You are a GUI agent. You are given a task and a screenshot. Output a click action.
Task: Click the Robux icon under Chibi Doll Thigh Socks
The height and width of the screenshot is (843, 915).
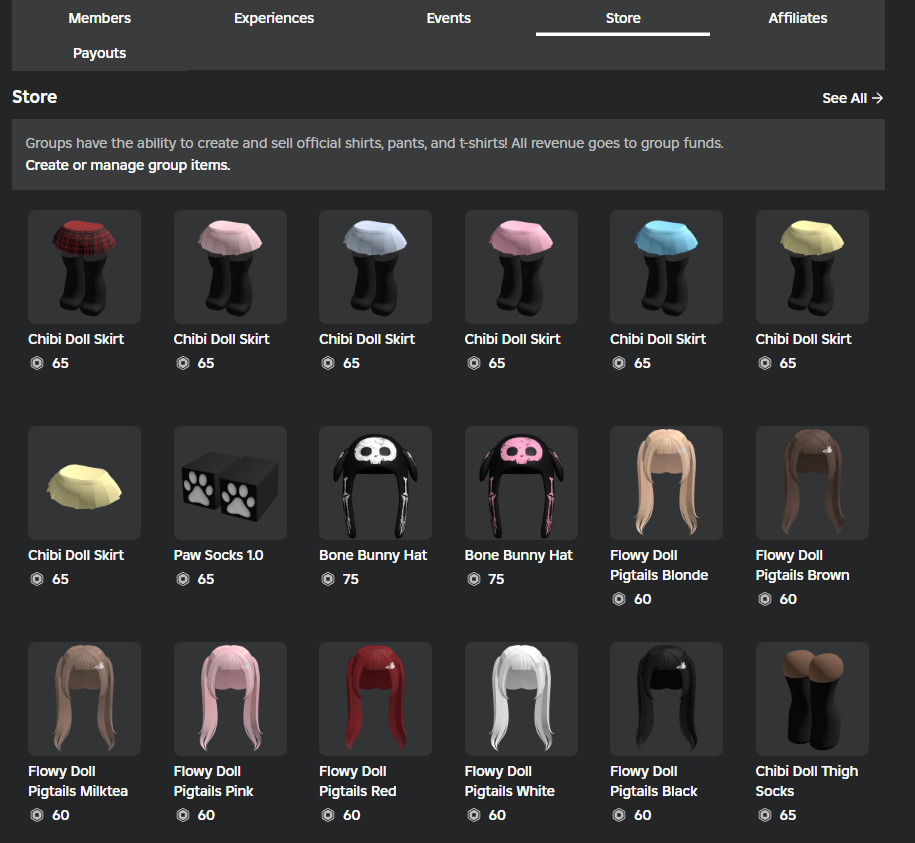click(764, 815)
